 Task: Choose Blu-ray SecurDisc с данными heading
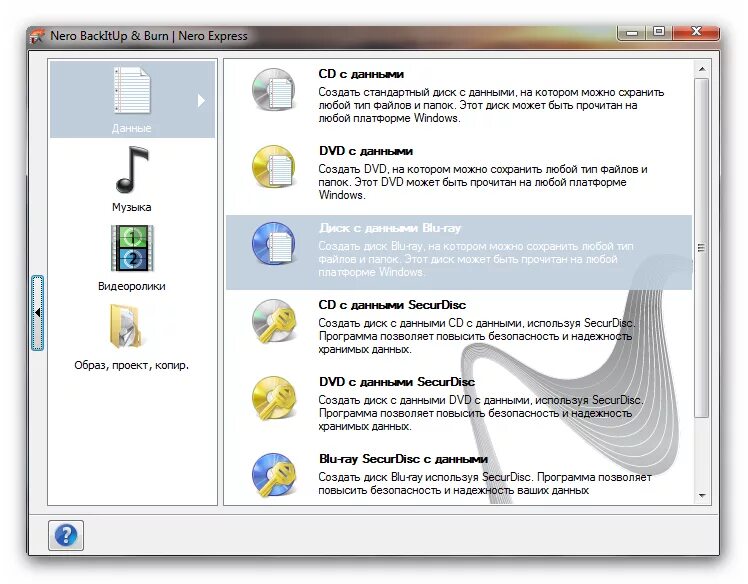(403, 459)
